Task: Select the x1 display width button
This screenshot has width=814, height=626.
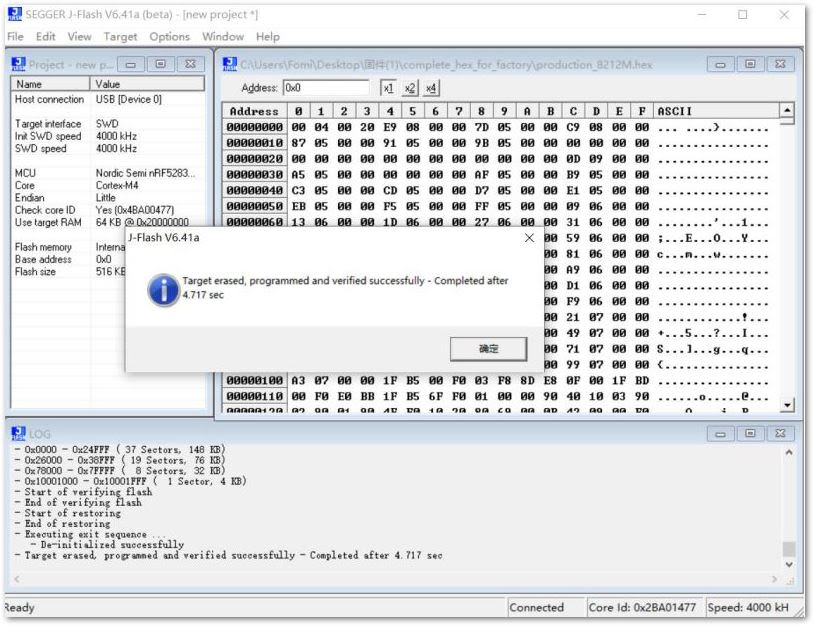Action: (x=388, y=88)
